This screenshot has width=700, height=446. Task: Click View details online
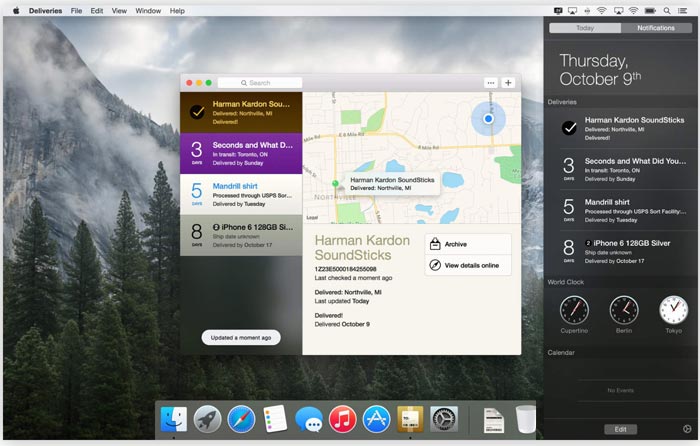point(468,265)
